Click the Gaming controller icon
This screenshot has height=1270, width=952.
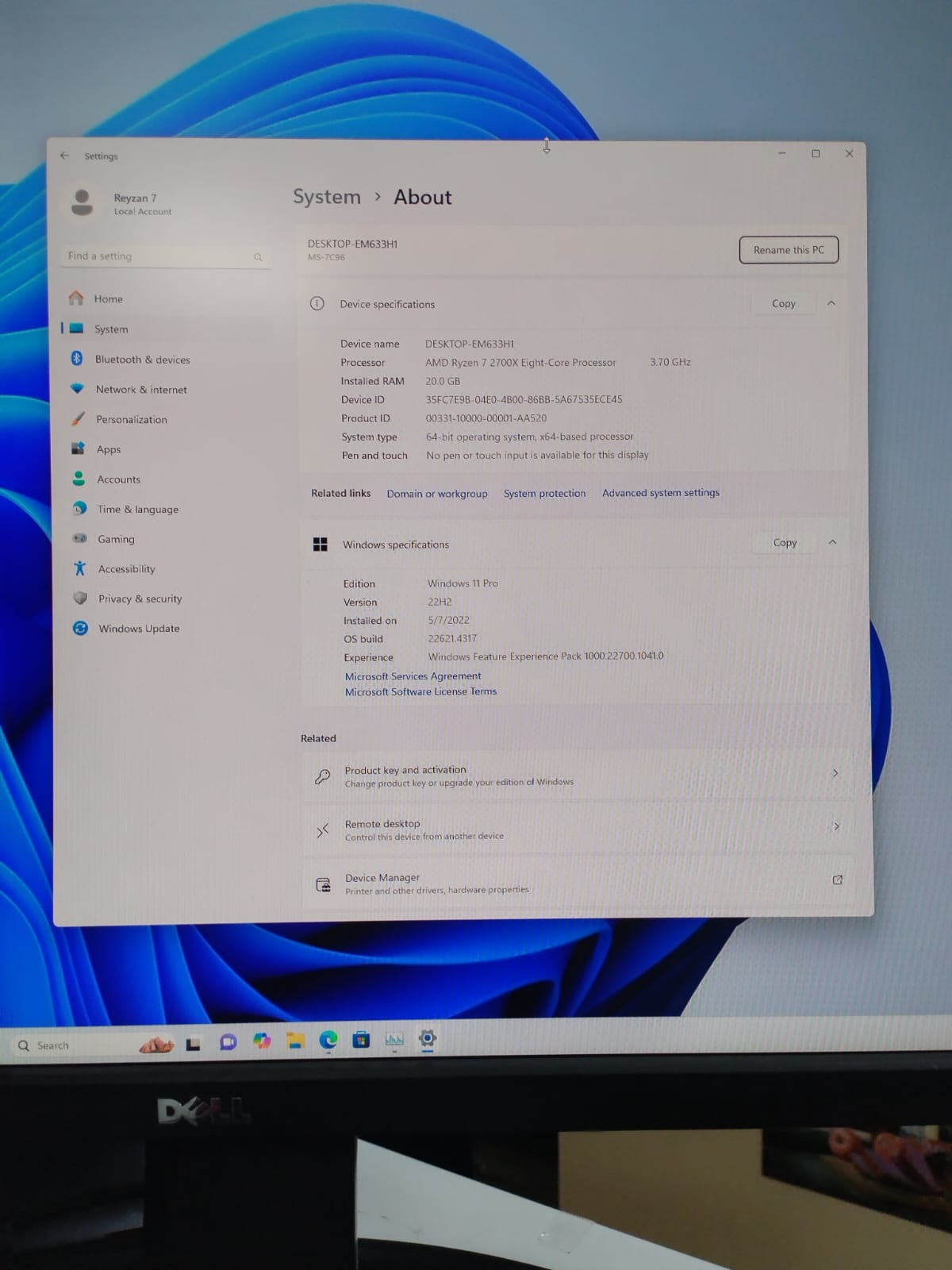[79, 538]
